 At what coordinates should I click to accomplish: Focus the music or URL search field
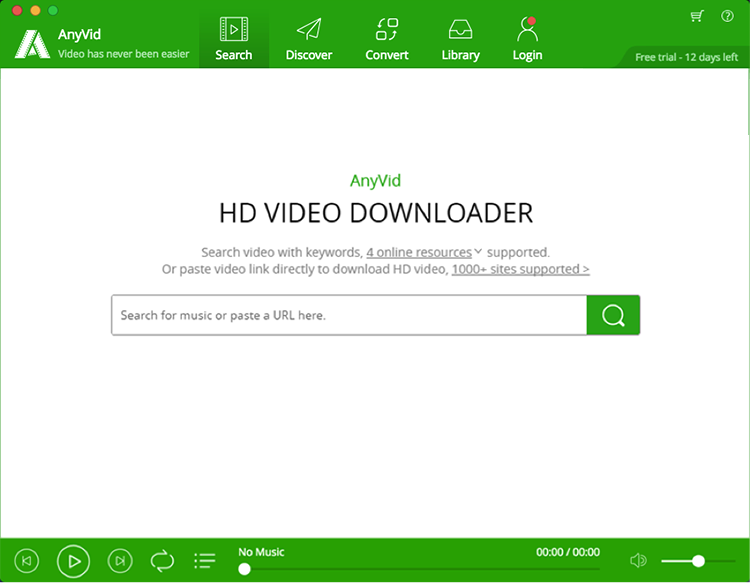(x=349, y=315)
